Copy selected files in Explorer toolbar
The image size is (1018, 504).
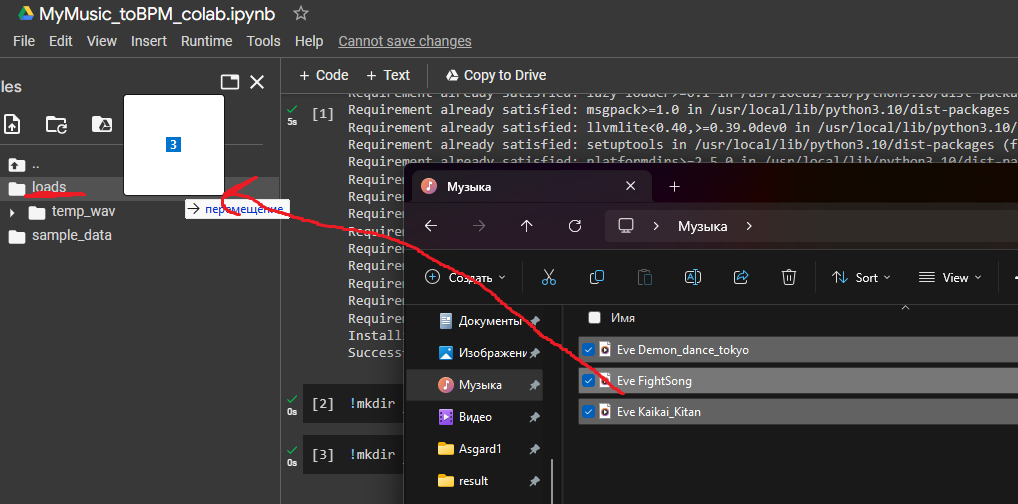pyautogui.click(x=597, y=277)
